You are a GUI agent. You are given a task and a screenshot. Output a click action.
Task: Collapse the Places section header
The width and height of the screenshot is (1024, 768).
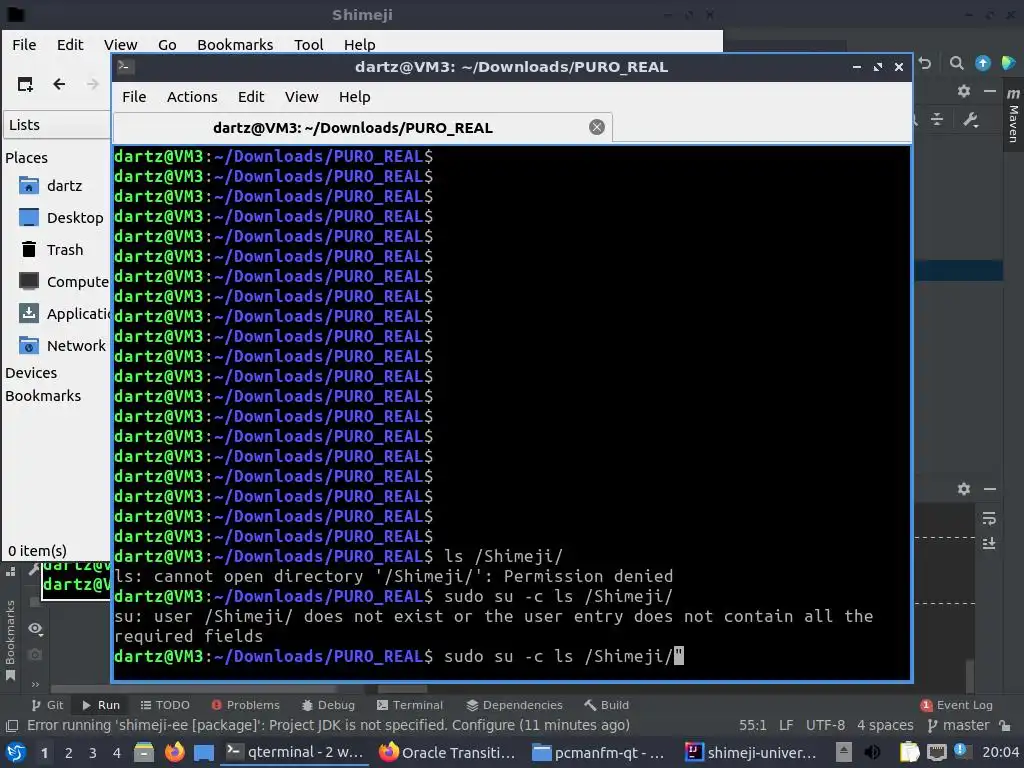click(27, 158)
